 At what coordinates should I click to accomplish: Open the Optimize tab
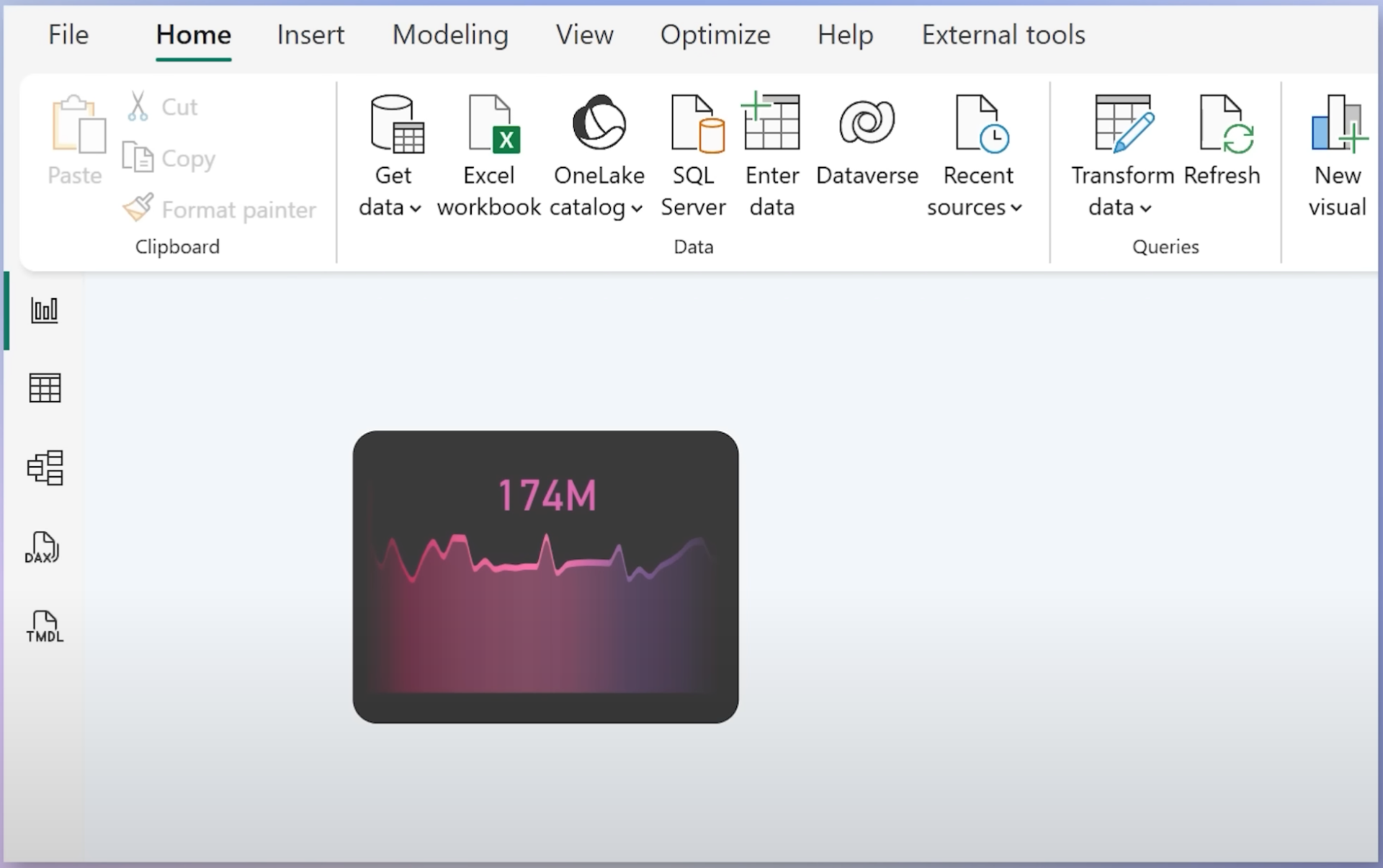pos(715,35)
